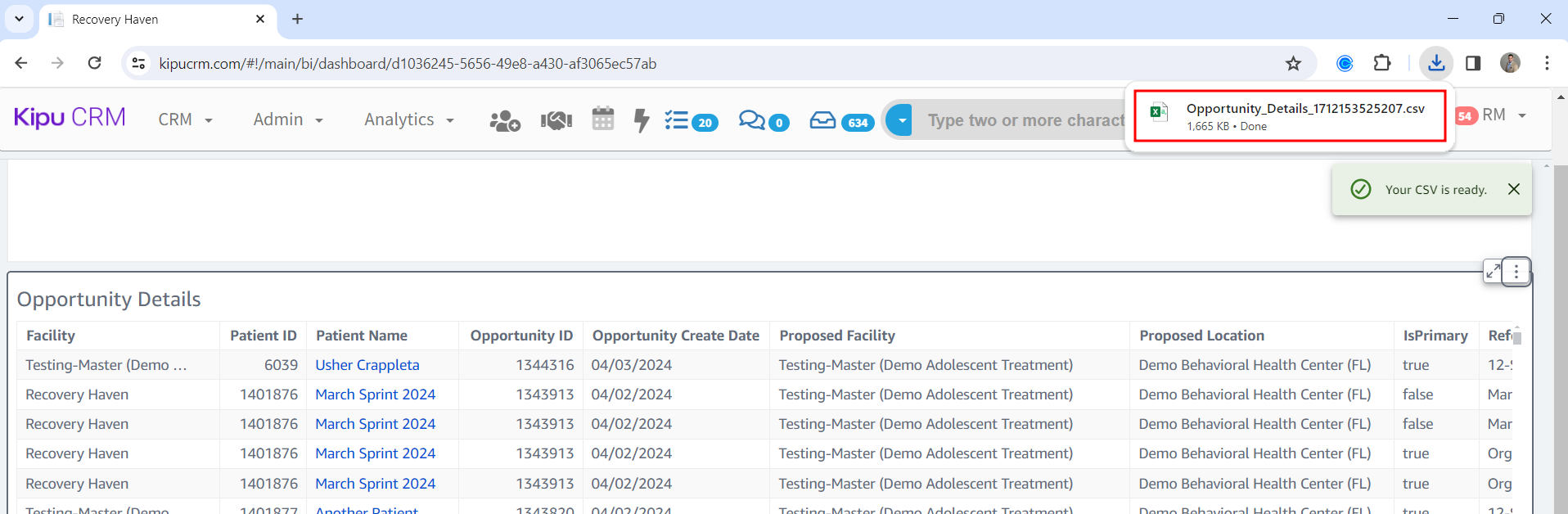Open the handshake partnerships icon
Image resolution: width=1568 pixels, height=514 pixels.
[556, 121]
